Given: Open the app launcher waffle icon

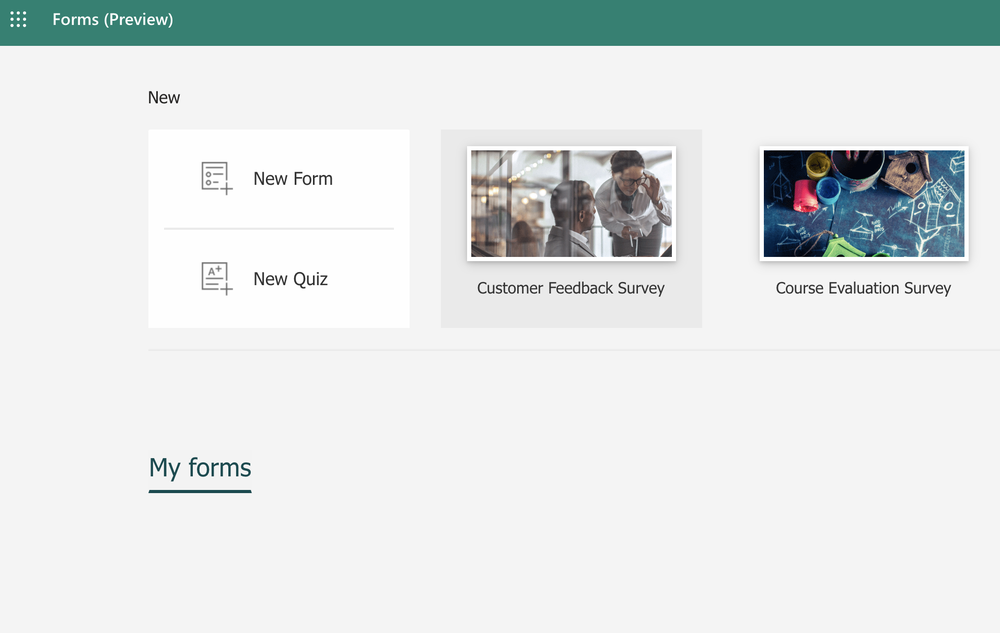Looking at the screenshot, I should (x=18, y=19).
